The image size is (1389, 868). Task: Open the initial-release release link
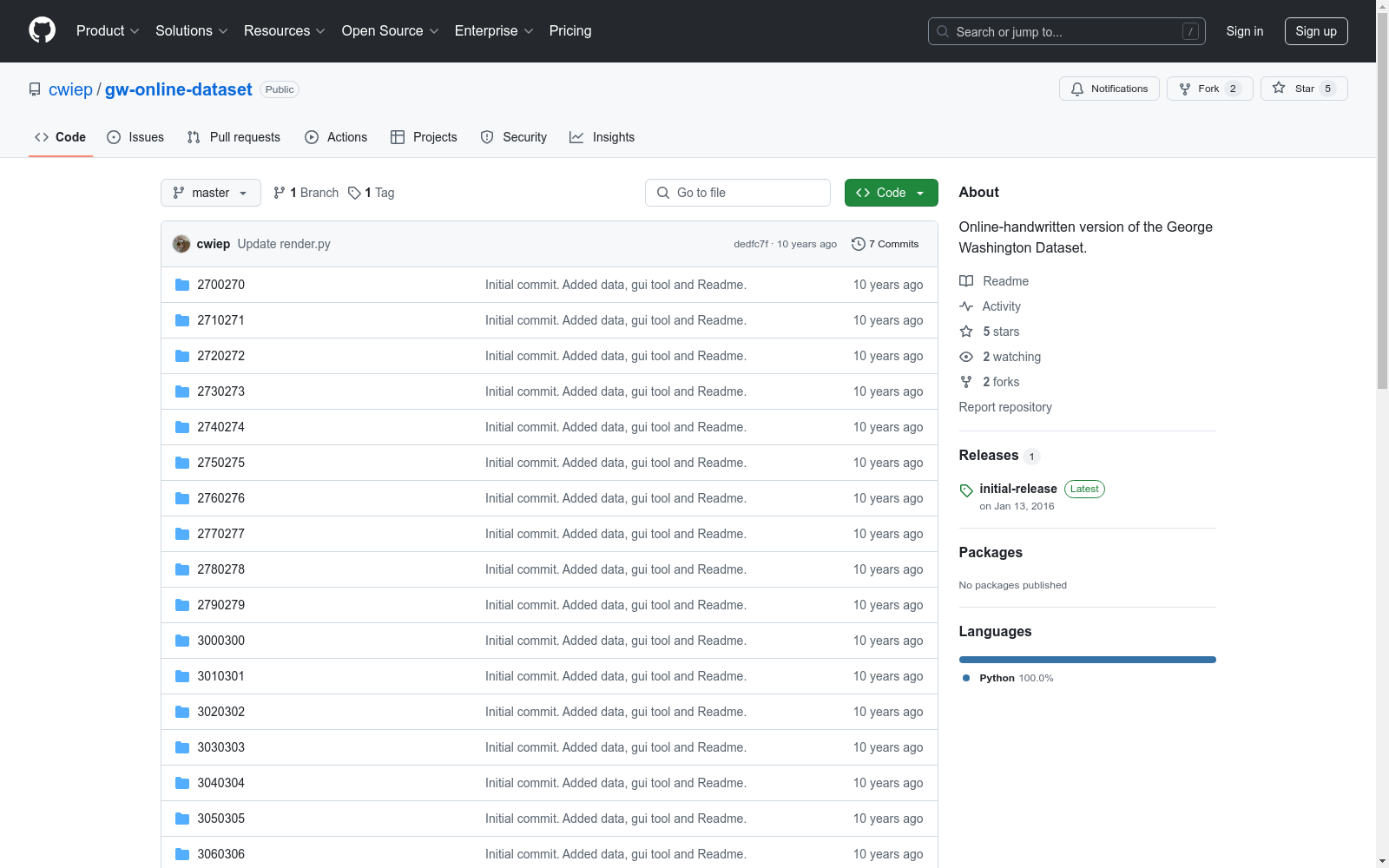(1018, 489)
